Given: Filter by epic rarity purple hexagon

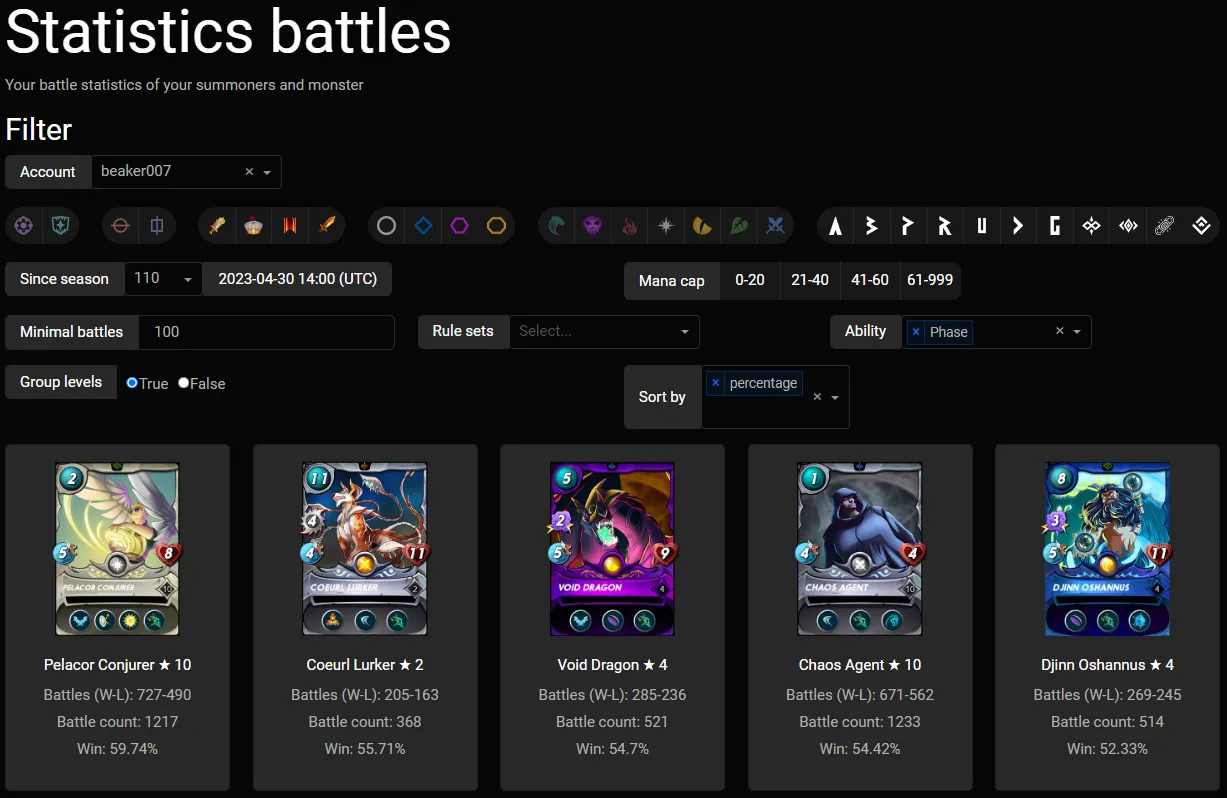Looking at the screenshot, I should 460,226.
